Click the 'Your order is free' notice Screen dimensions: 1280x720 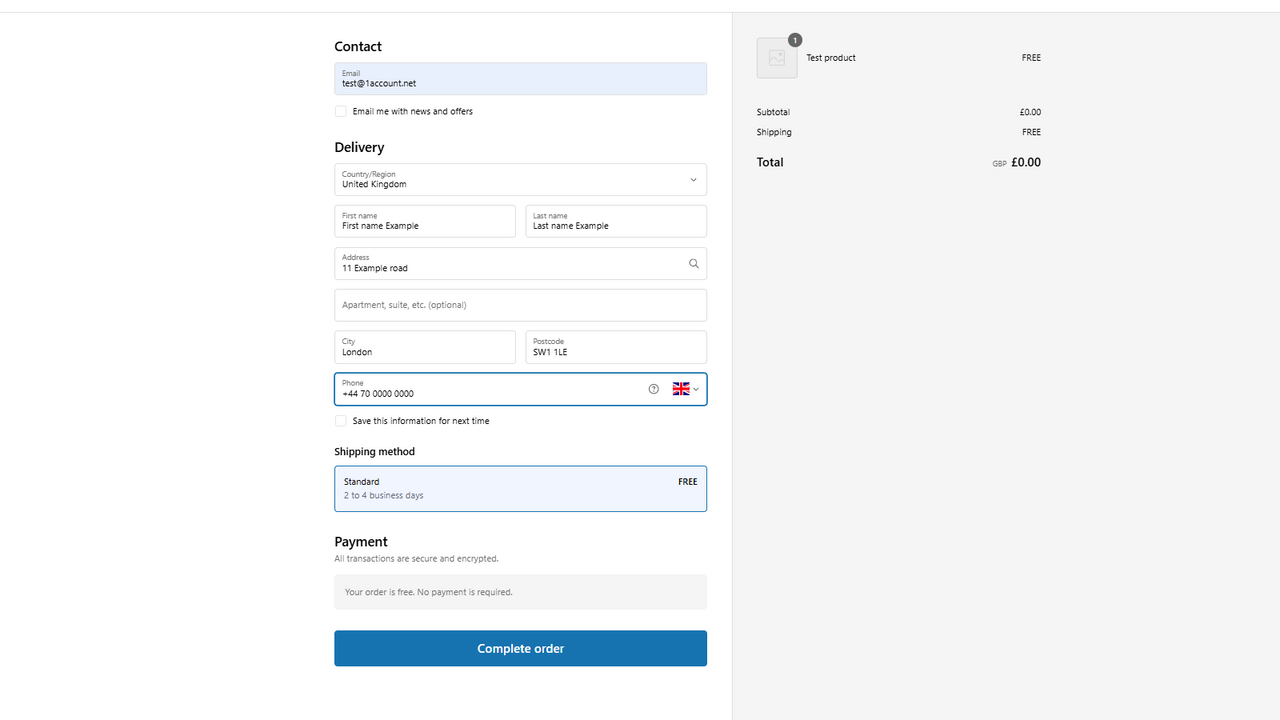pos(520,592)
